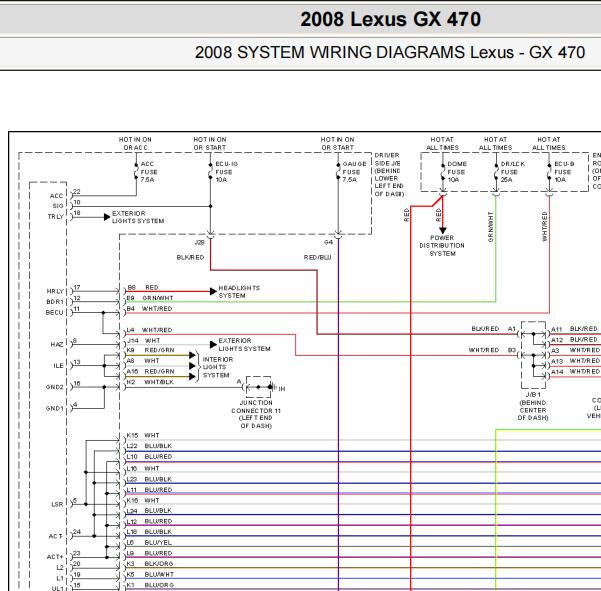This screenshot has width=601, height=591.
Task: Click the "K1 BLU/ORG" wire label
Action: click(150, 585)
